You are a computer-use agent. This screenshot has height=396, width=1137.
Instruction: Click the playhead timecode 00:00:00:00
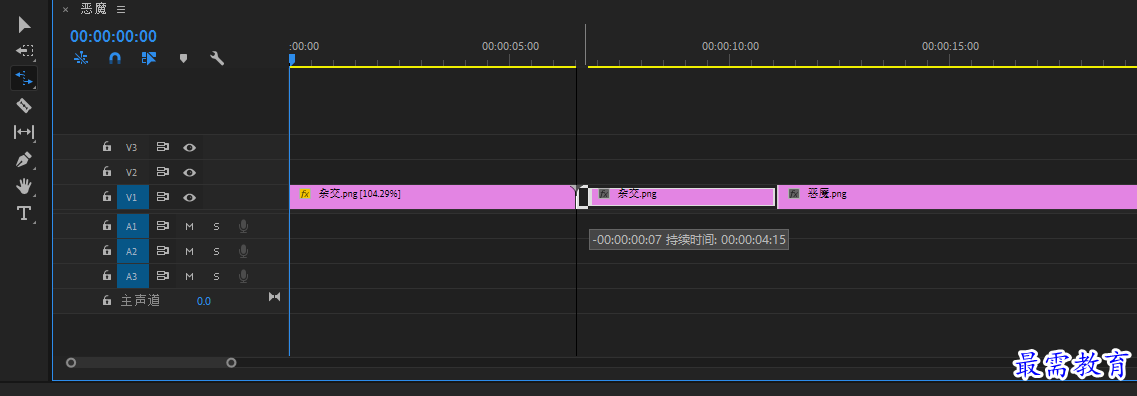point(113,36)
